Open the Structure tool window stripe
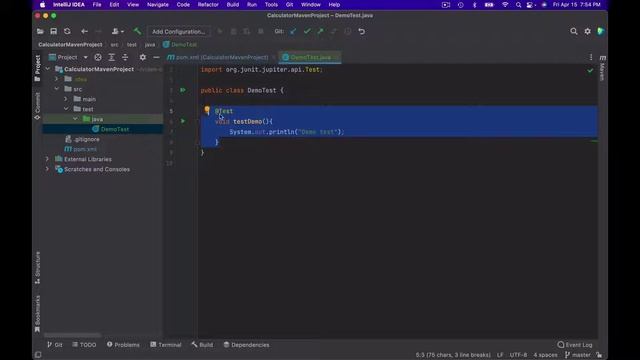This screenshot has height=360, width=640. tap(38, 268)
